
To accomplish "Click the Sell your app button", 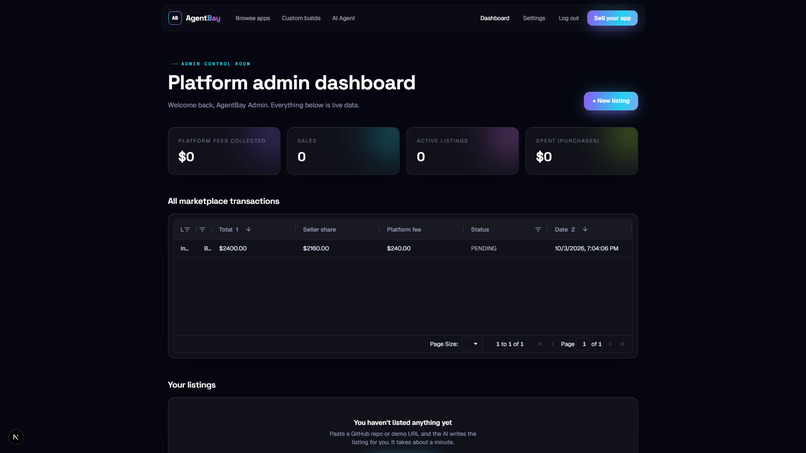I will [612, 18].
